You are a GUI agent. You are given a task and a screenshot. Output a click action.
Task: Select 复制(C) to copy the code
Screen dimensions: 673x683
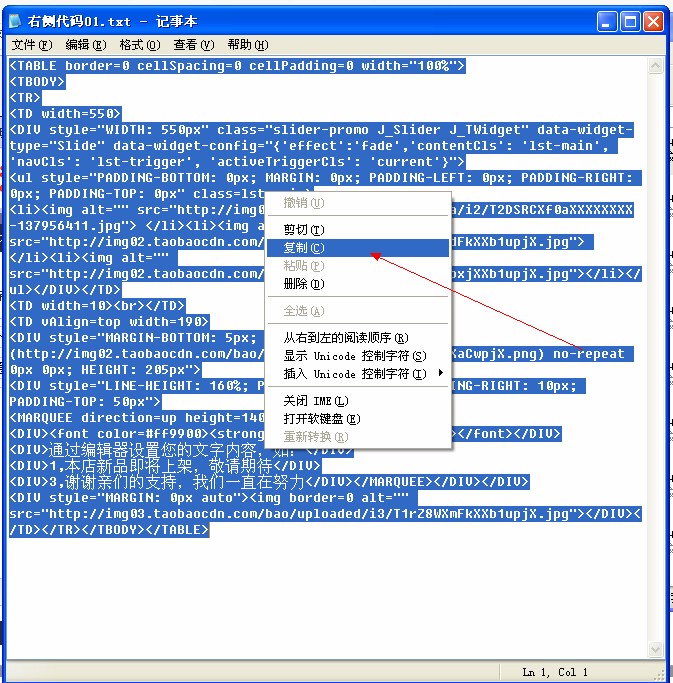[x=358, y=248]
